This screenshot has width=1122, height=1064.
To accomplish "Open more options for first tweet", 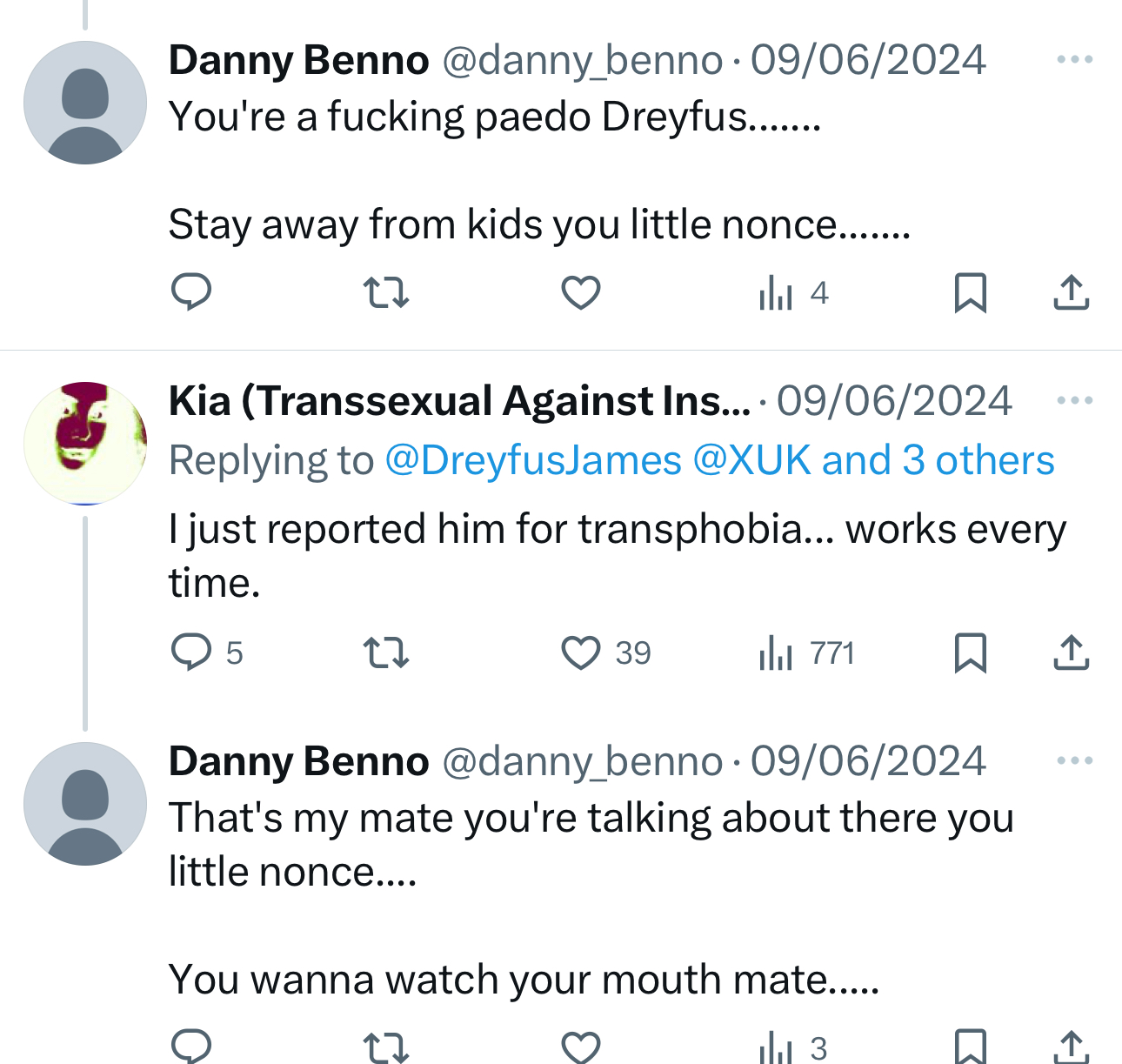I will [1074, 60].
